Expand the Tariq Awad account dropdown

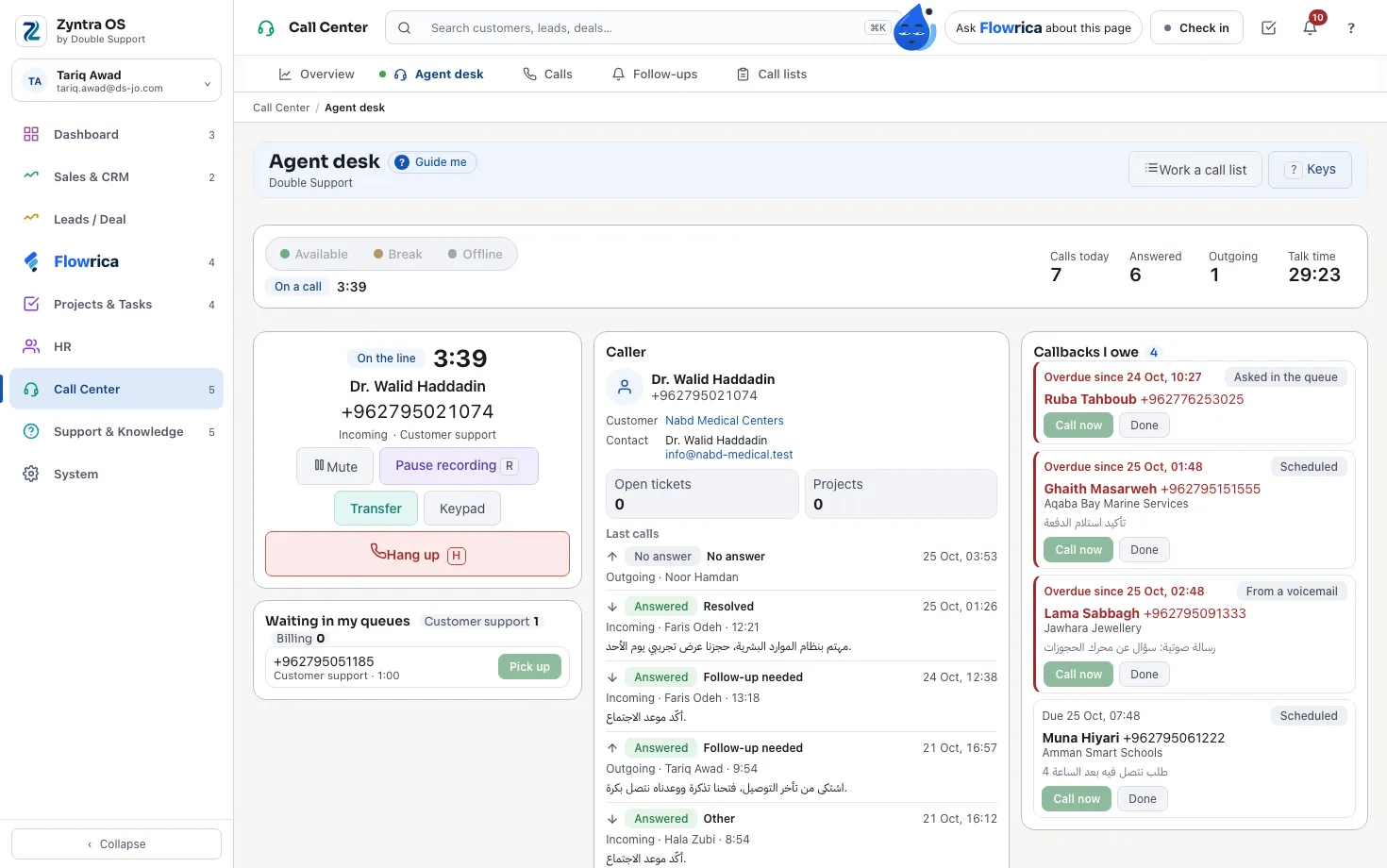117,81
